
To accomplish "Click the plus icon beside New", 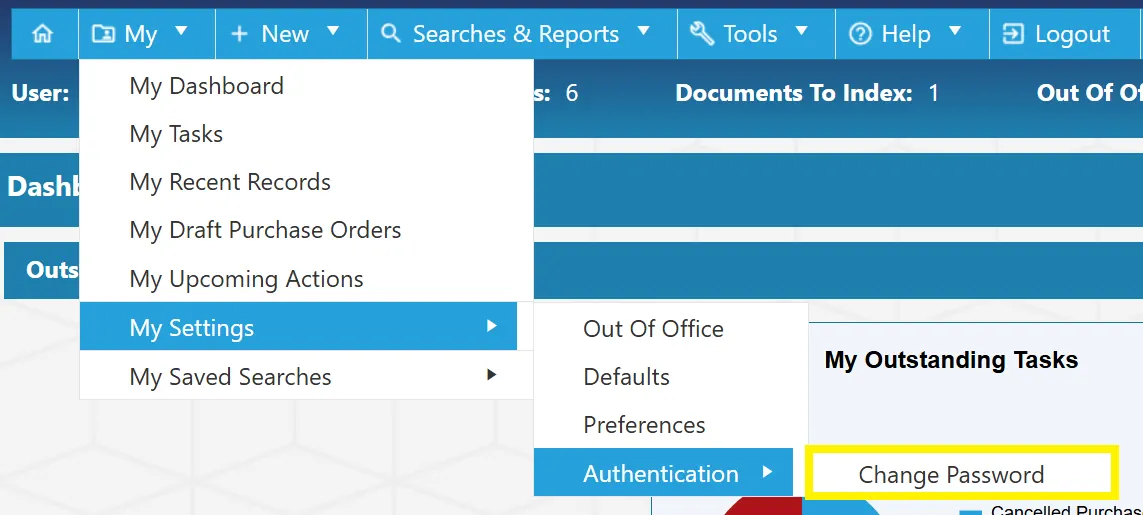I will [239, 34].
